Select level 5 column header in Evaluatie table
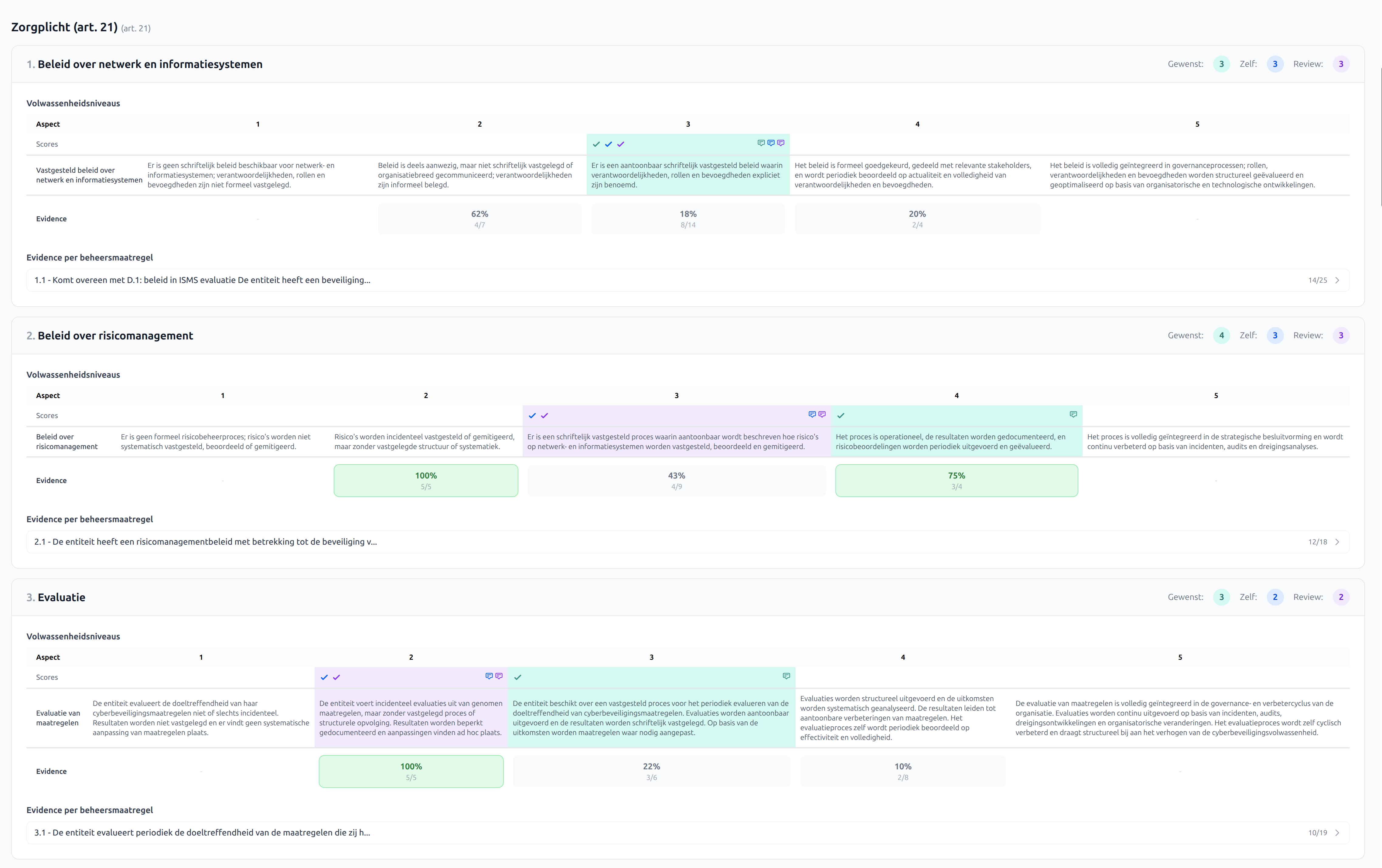Viewport: 1382px width, 868px height. pos(1180,658)
